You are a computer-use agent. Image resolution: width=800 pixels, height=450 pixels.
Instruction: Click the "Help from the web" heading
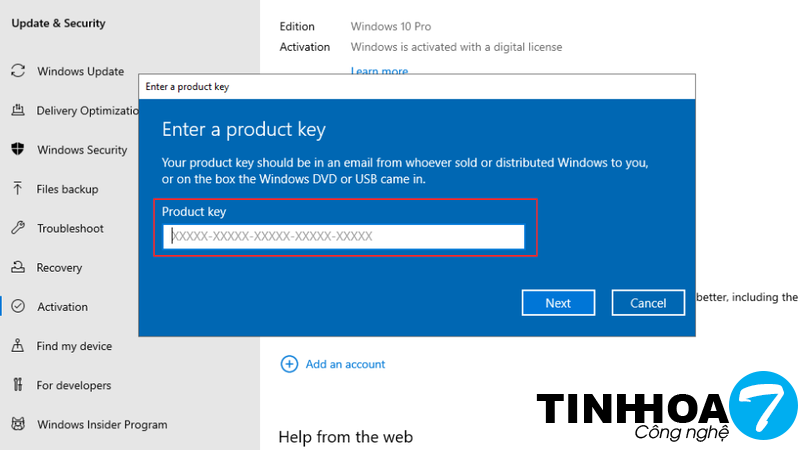(345, 436)
